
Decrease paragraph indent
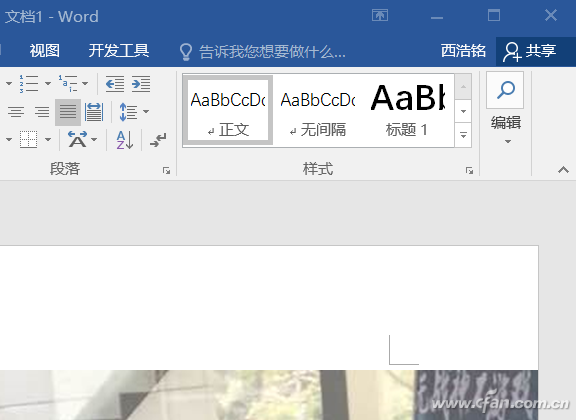pyautogui.click(x=115, y=84)
